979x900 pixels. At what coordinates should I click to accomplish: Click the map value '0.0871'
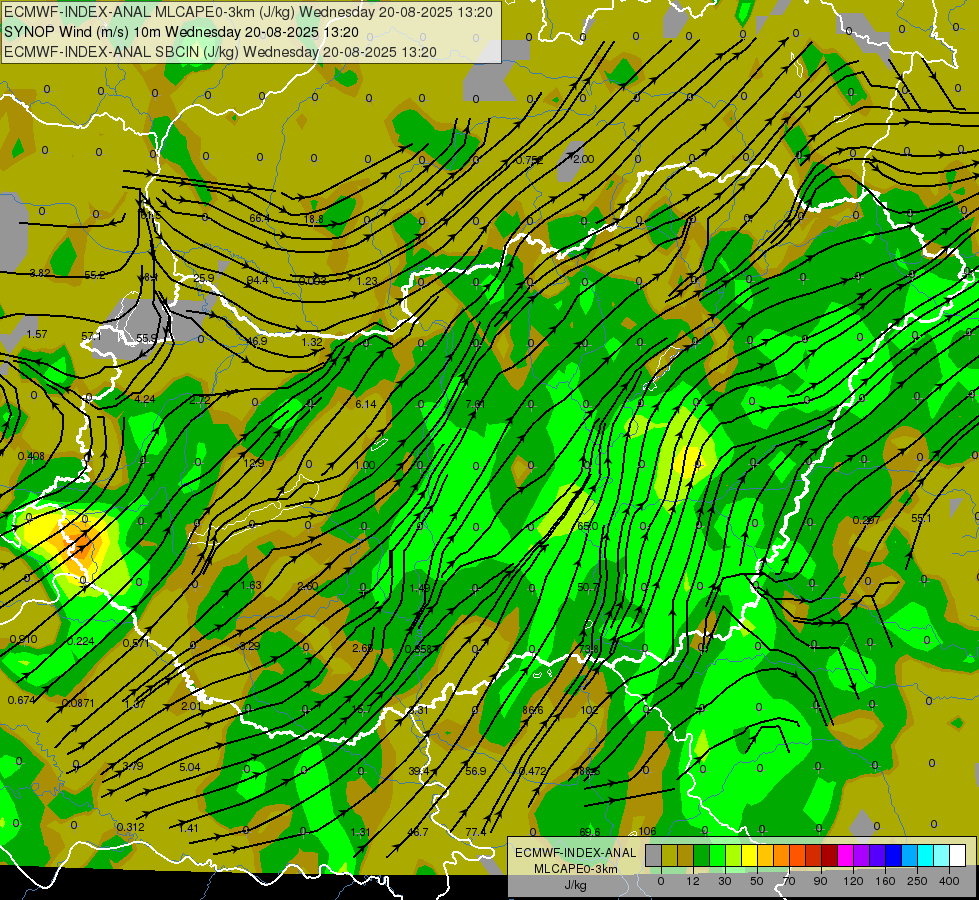click(x=78, y=703)
